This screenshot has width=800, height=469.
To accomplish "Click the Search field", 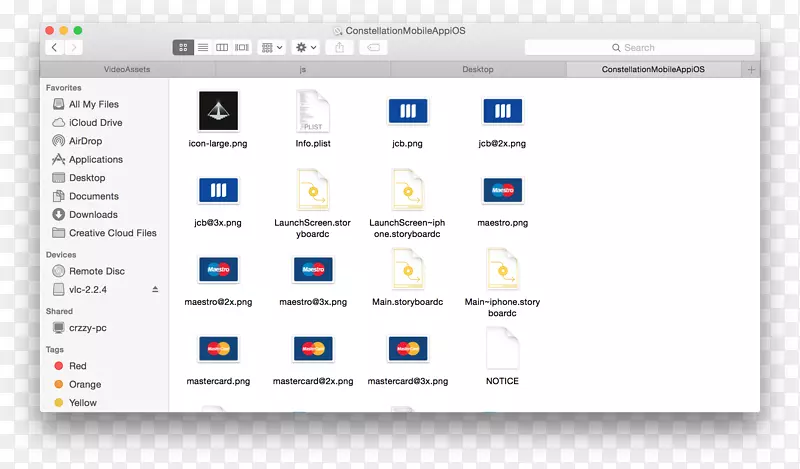I will [x=639, y=47].
